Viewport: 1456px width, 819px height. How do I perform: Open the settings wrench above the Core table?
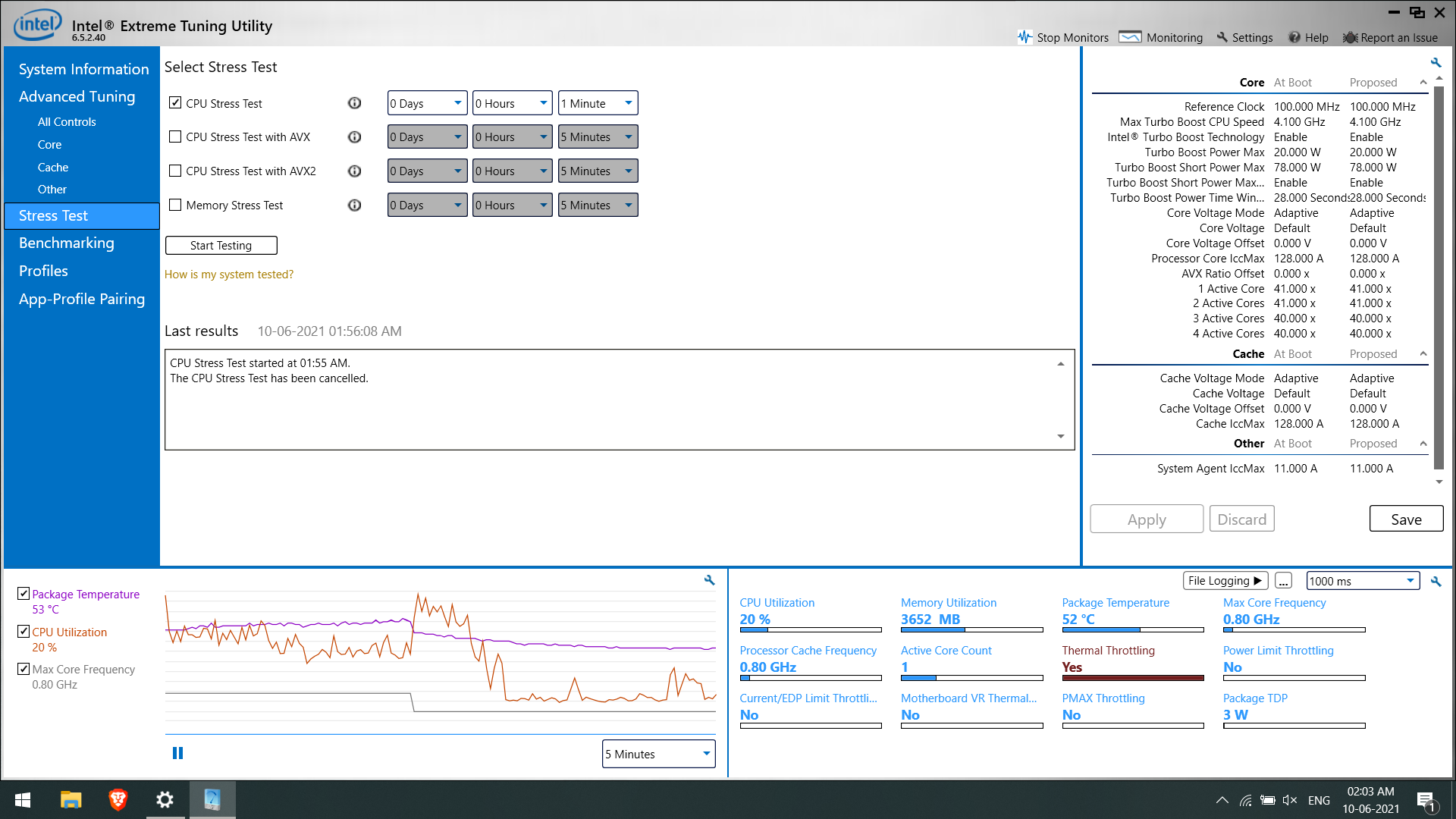click(x=1436, y=62)
